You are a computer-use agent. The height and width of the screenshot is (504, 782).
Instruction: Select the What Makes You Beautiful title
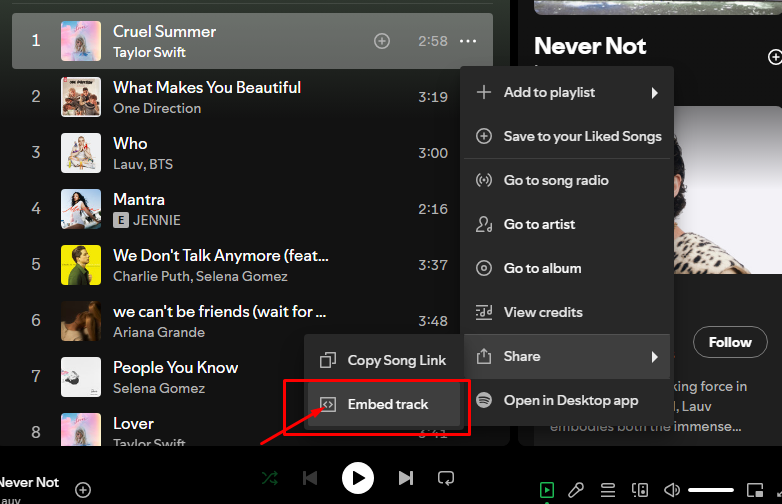click(207, 88)
